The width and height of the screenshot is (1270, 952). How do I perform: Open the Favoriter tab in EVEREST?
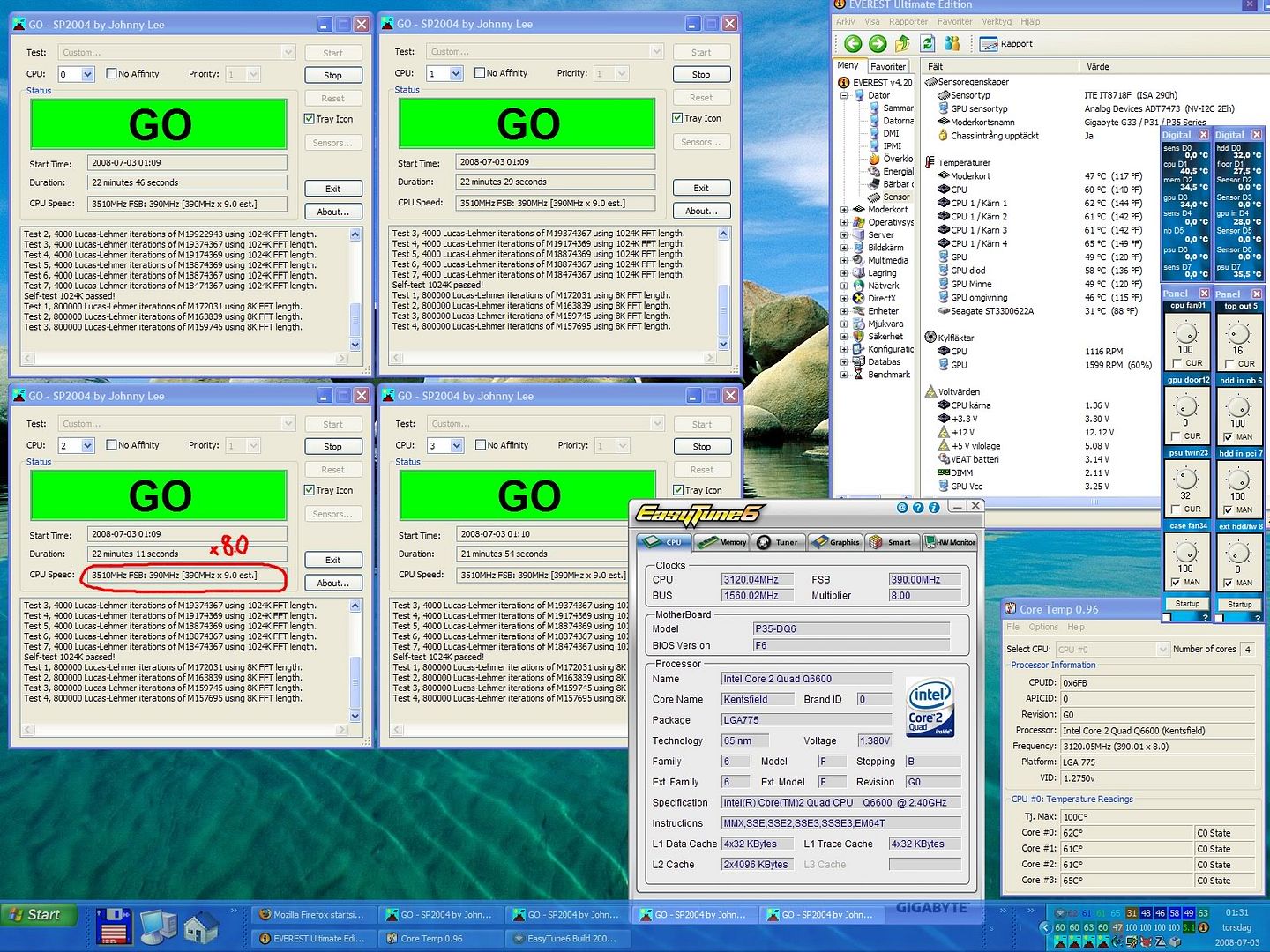tap(887, 66)
